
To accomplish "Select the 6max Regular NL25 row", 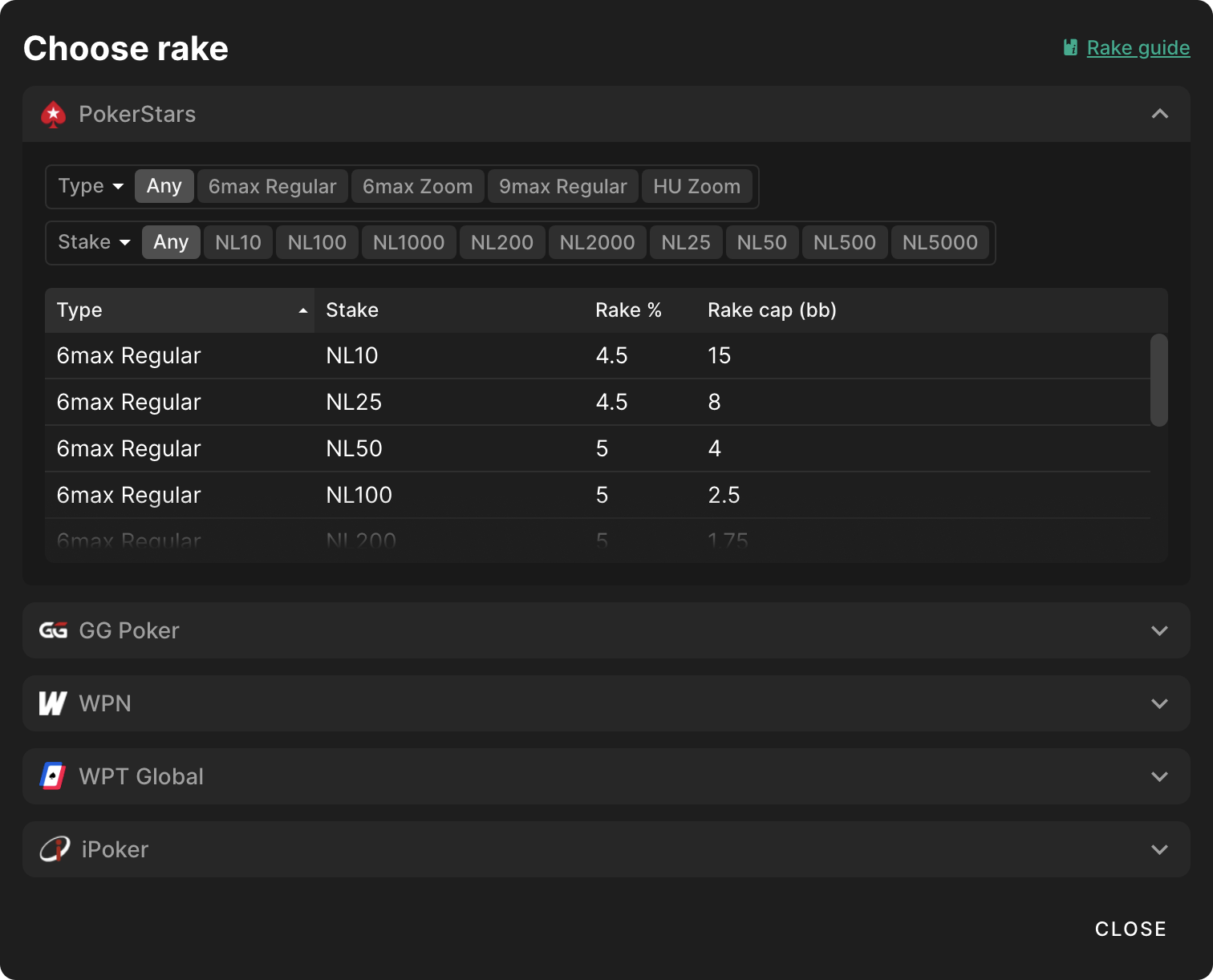I will click(x=598, y=402).
